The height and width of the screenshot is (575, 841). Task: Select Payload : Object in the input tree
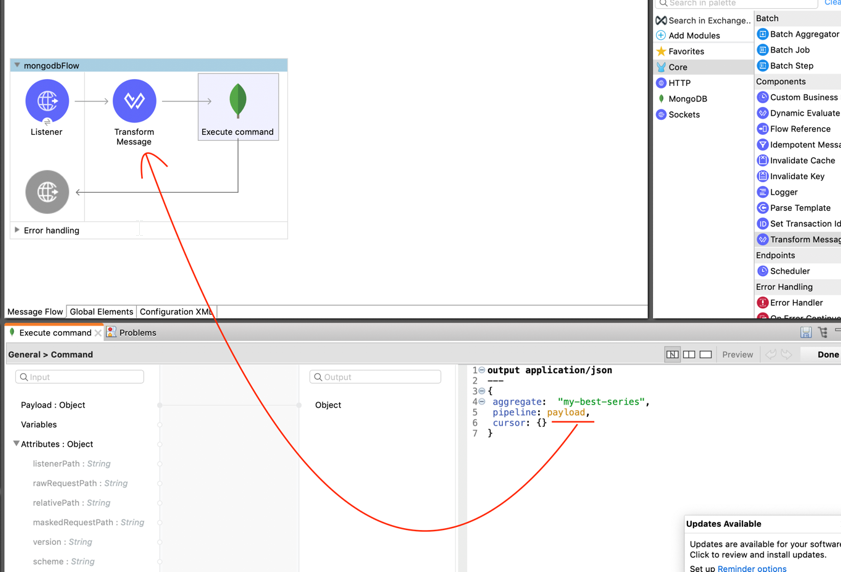coord(53,405)
